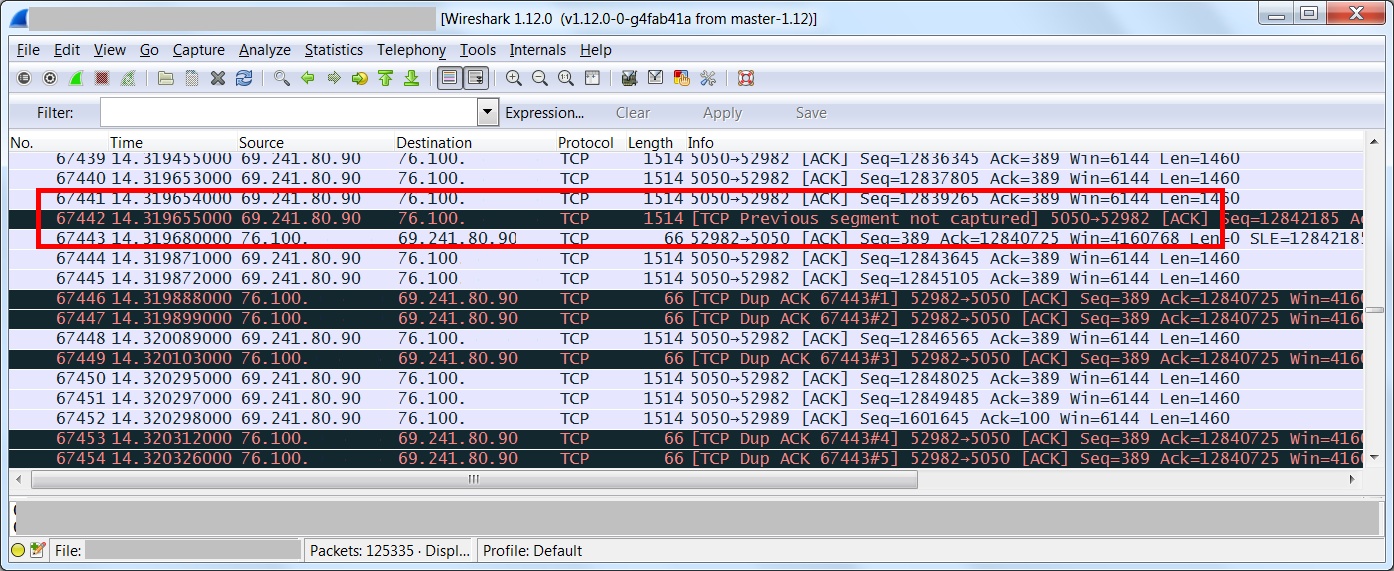
Task: Open Preferences wrench icon in toolbar
Action: (708, 78)
